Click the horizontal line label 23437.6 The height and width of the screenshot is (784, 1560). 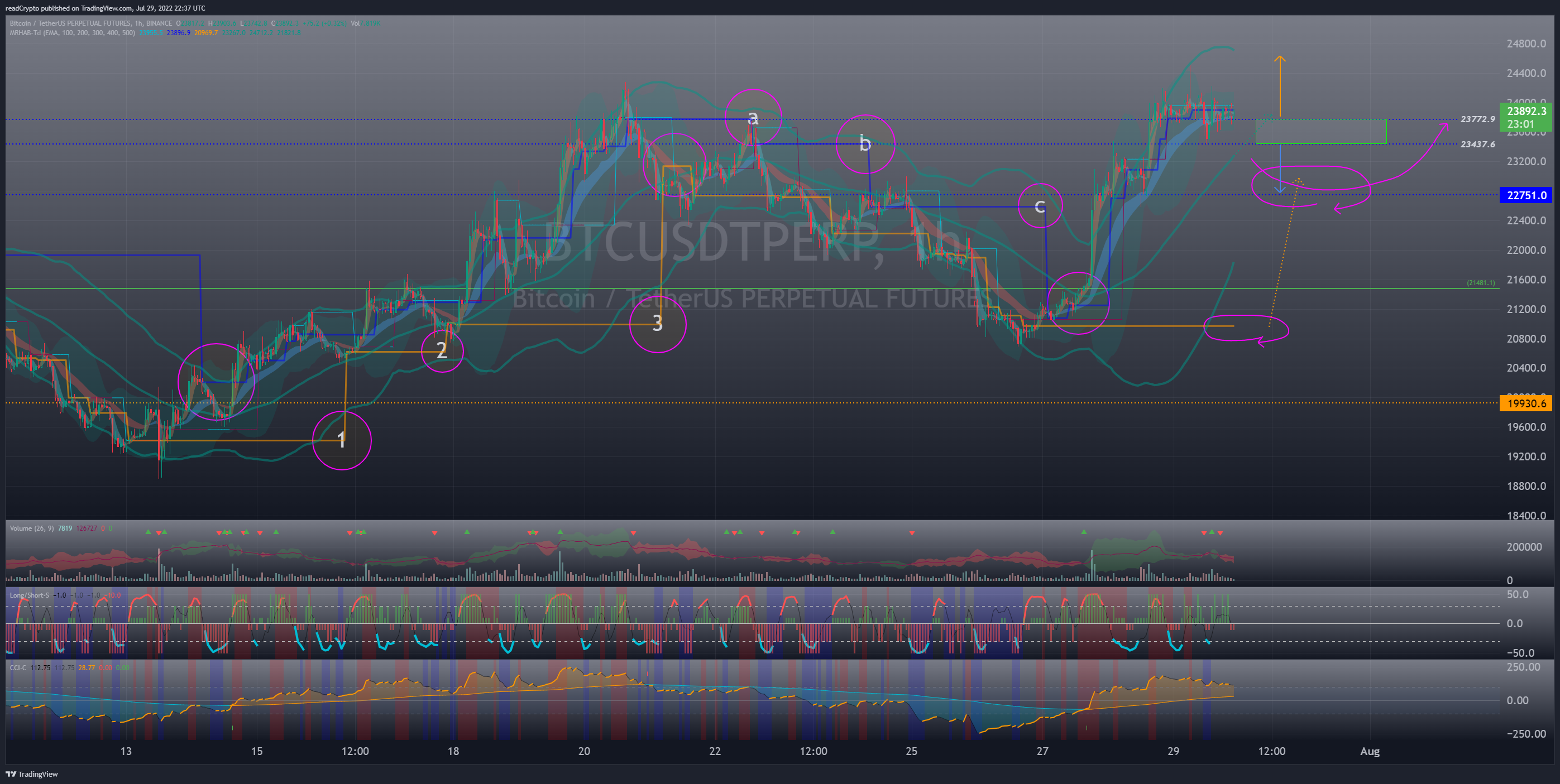(1477, 144)
